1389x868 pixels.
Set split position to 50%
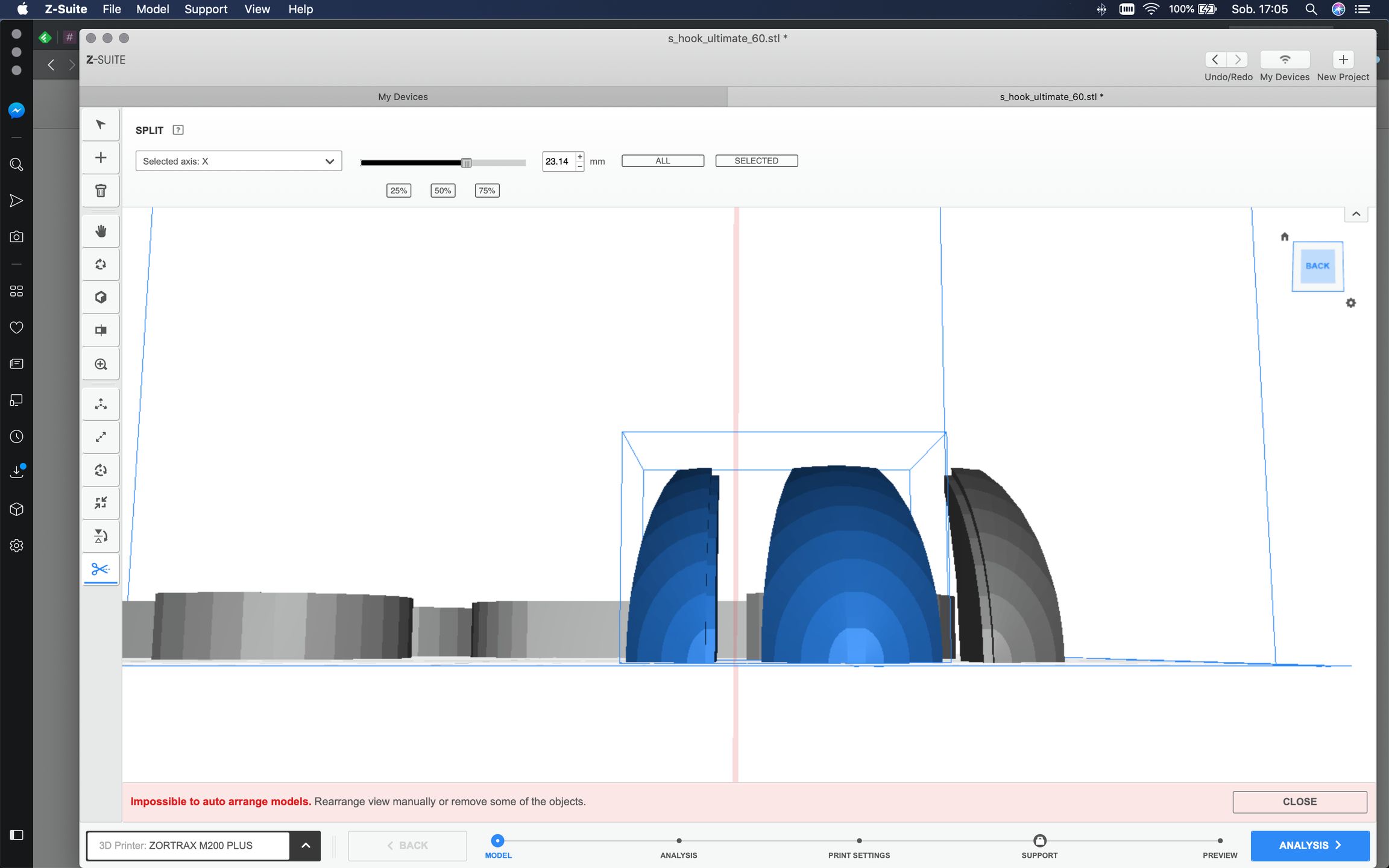pos(443,190)
